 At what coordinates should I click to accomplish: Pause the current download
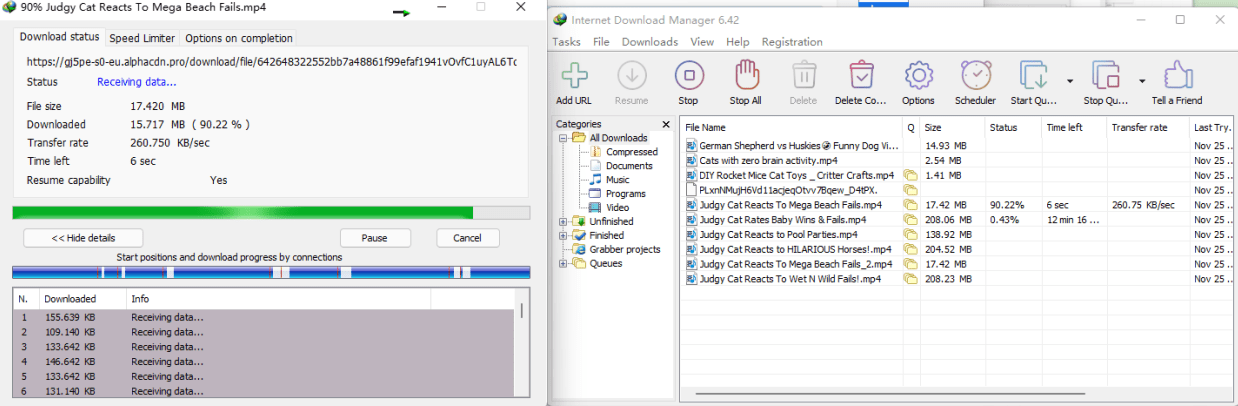point(374,238)
